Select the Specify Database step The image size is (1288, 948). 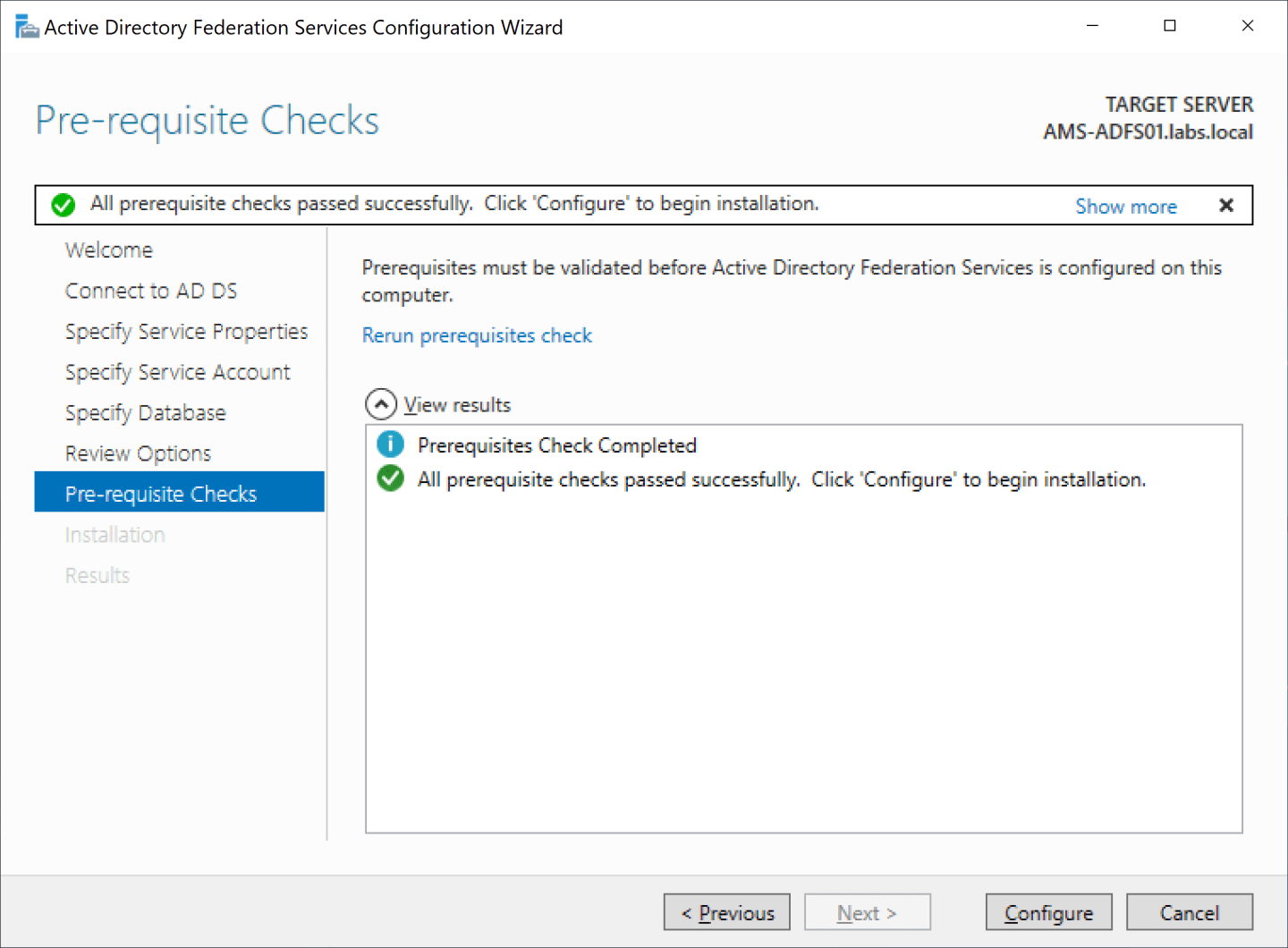coord(145,412)
